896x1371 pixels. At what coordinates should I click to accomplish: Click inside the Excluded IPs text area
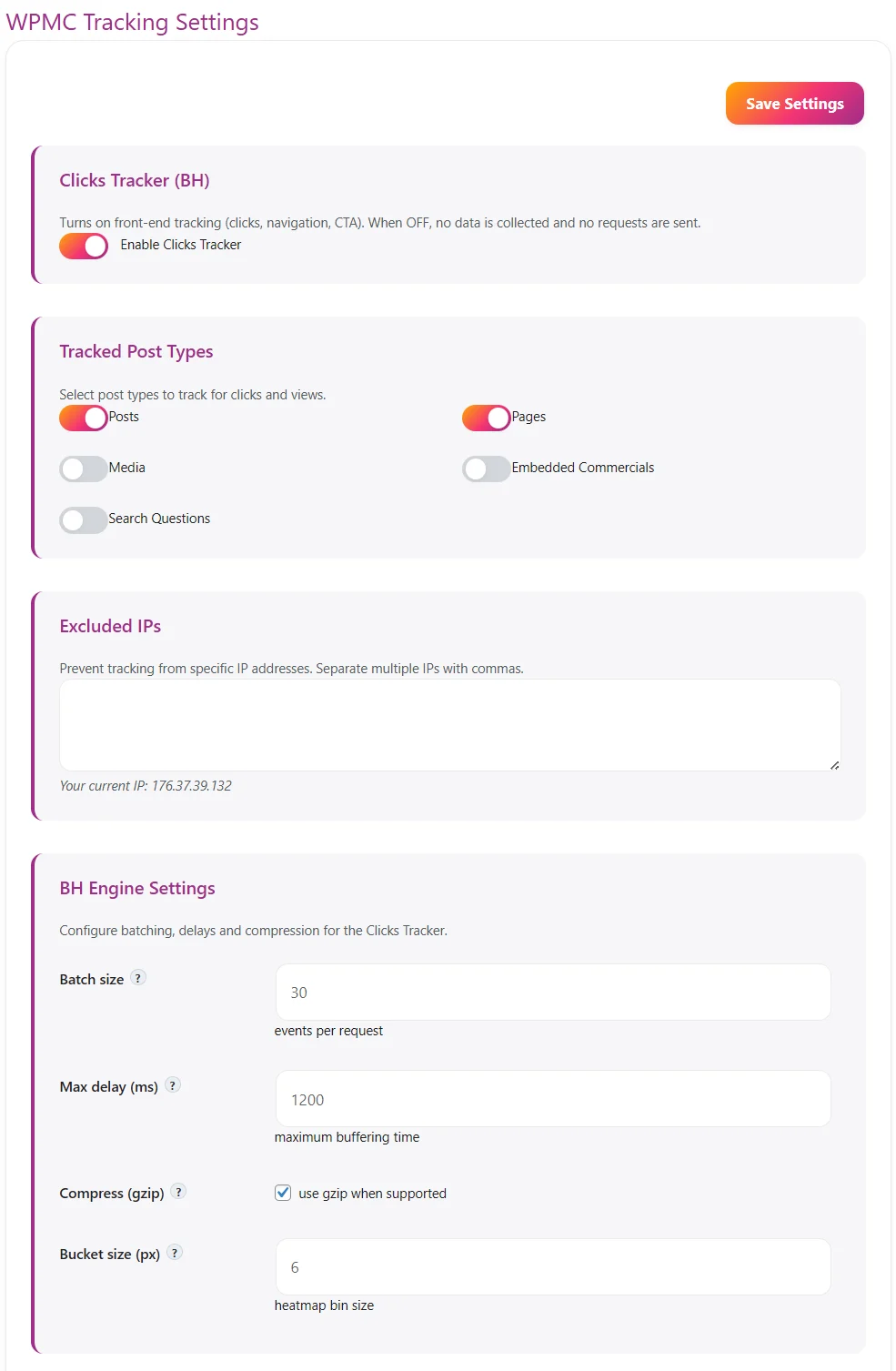[449, 724]
